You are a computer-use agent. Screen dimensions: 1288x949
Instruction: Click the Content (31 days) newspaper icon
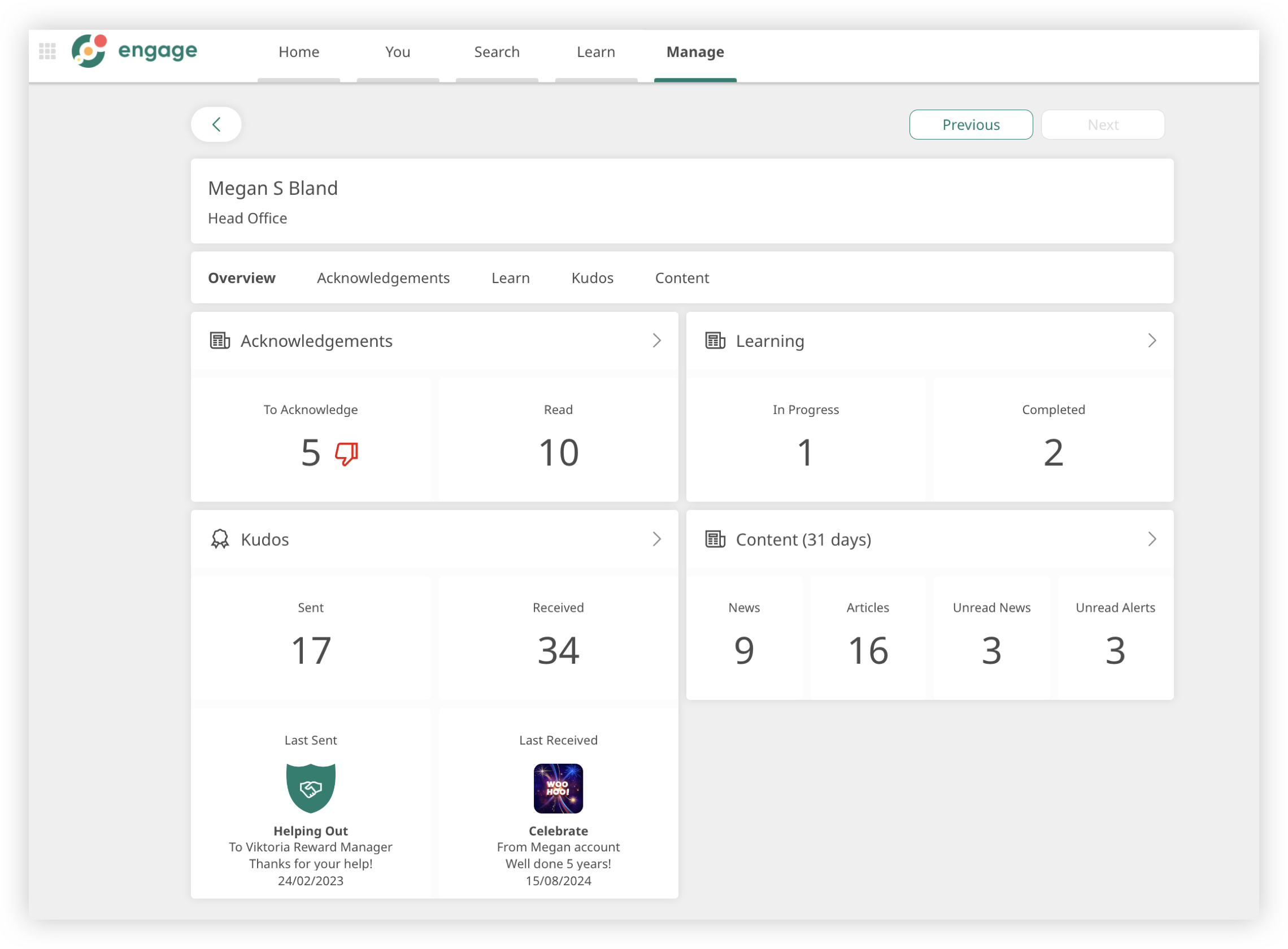pyautogui.click(x=715, y=539)
